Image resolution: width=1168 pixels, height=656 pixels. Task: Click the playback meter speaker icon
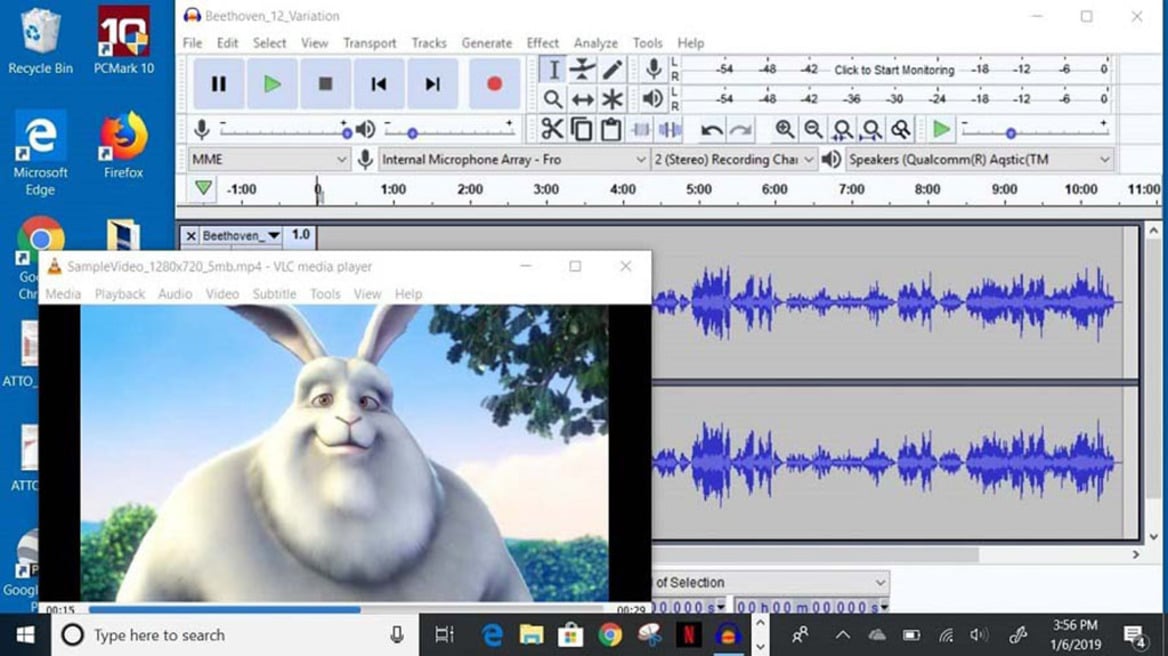click(x=653, y=98)
